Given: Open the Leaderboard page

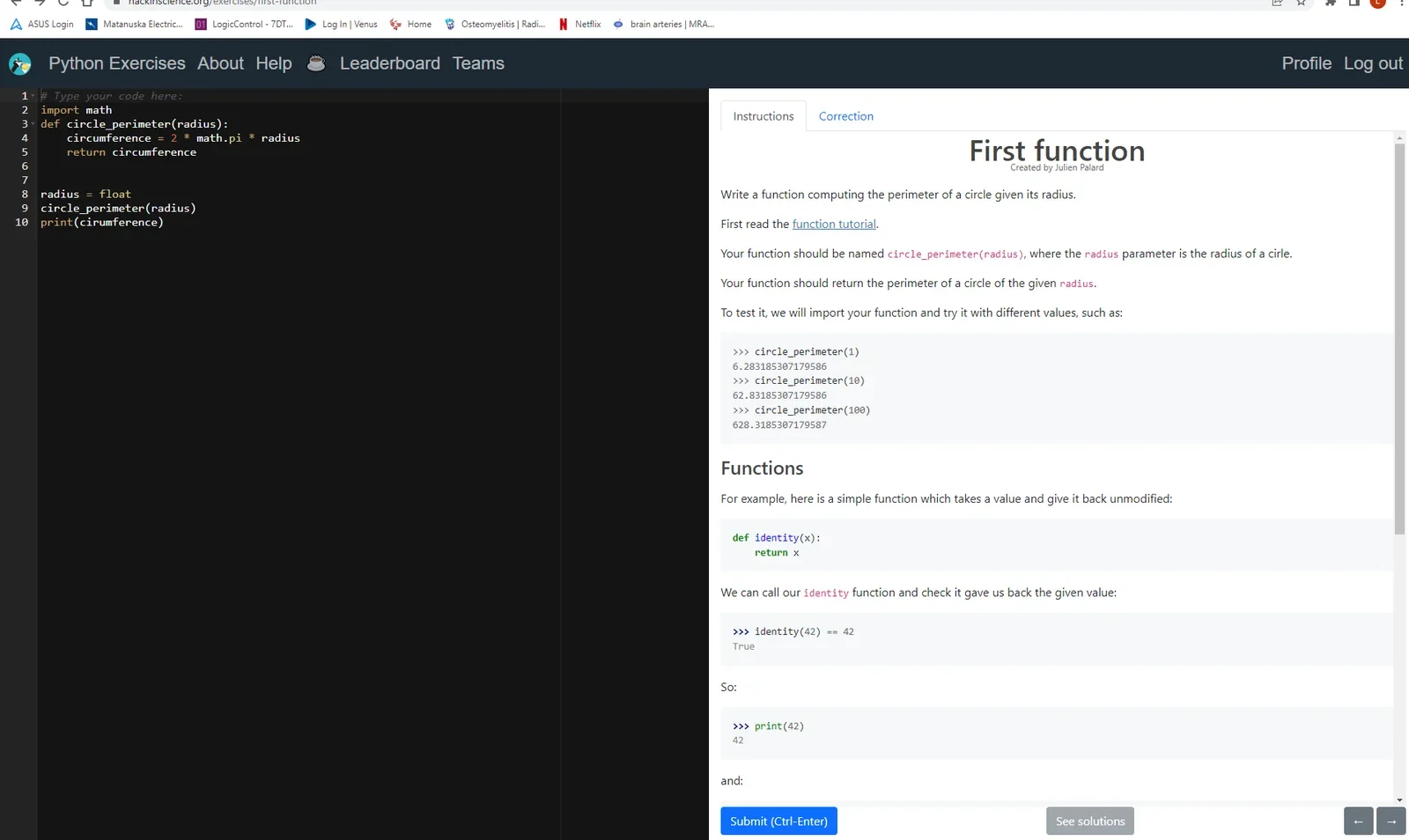Looking at the screenshot, I should 390,63.
